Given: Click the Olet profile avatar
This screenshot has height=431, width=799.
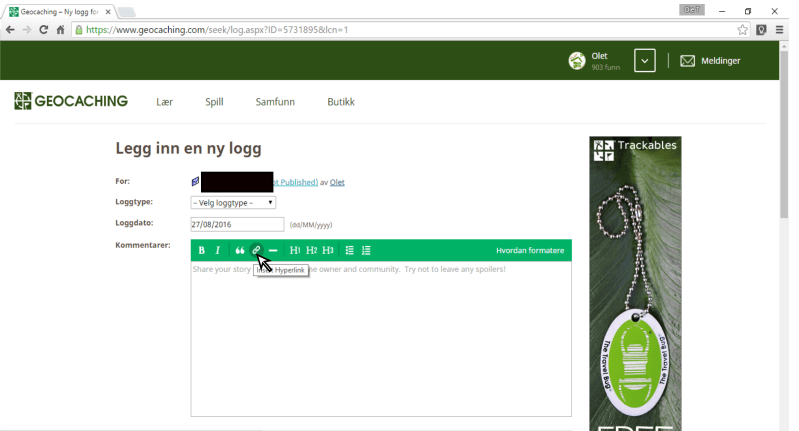Looking at the screenshot, I should click(577, 61).
